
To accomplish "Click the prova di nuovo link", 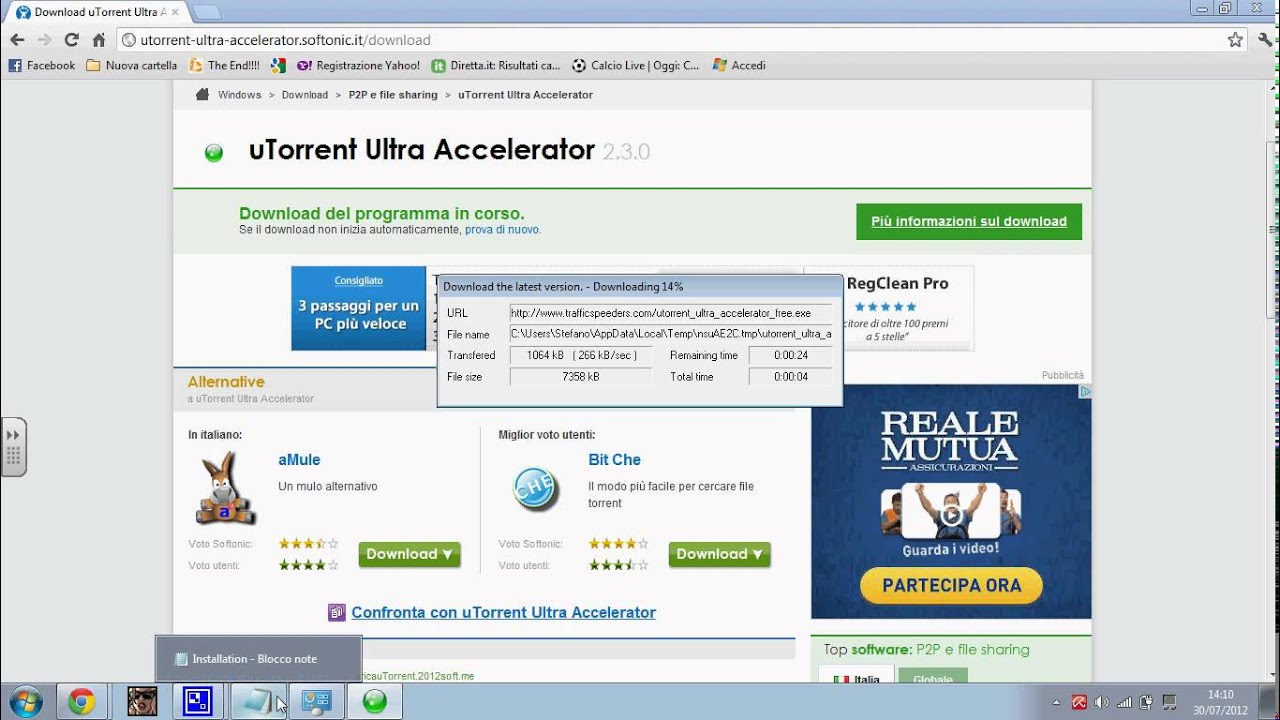I will click(503, 229).
